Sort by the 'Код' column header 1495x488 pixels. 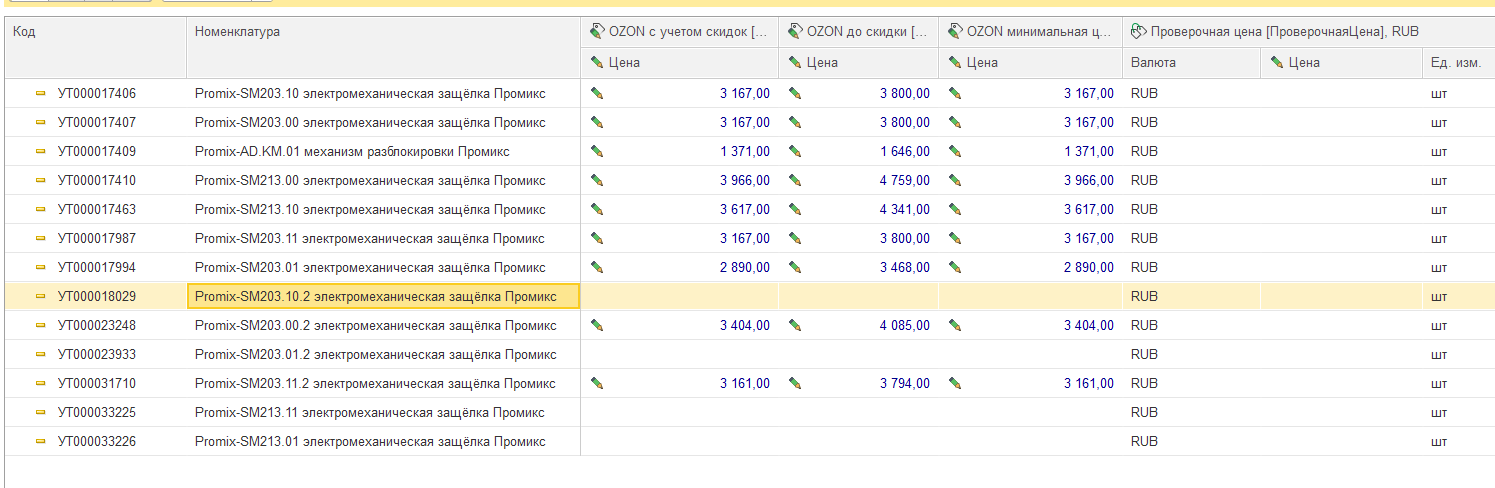coord(95,47)
